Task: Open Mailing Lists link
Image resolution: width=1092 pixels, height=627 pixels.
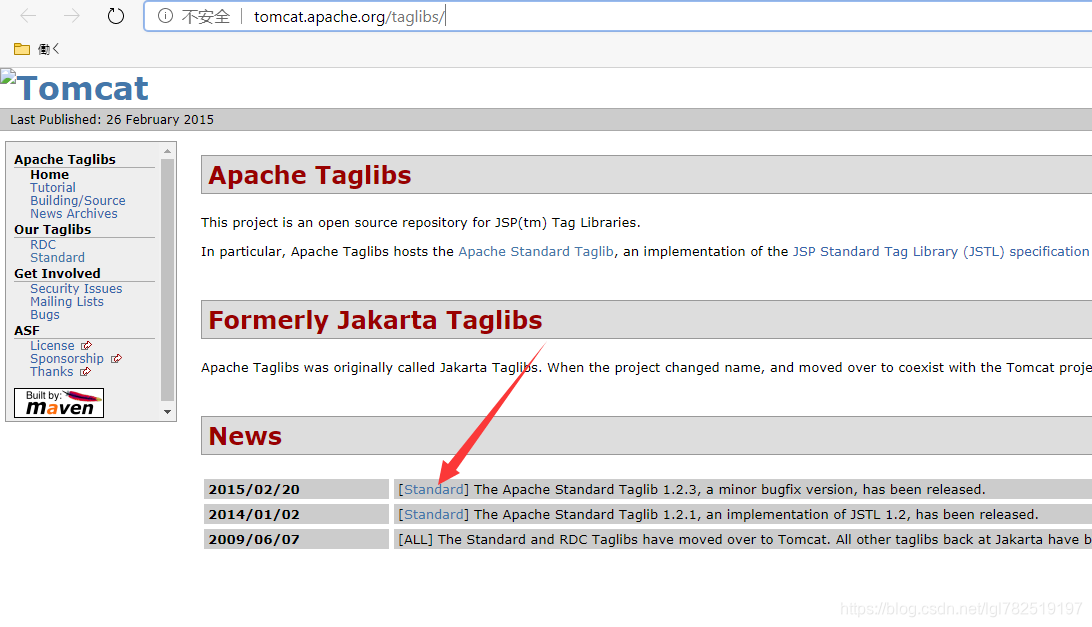Action: 67,302
